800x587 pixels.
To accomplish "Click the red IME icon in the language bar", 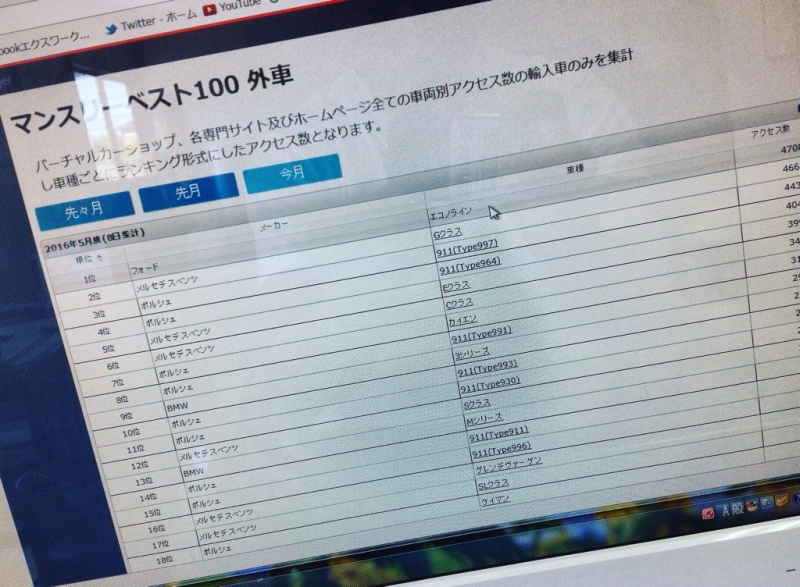I will pos(707,513).
